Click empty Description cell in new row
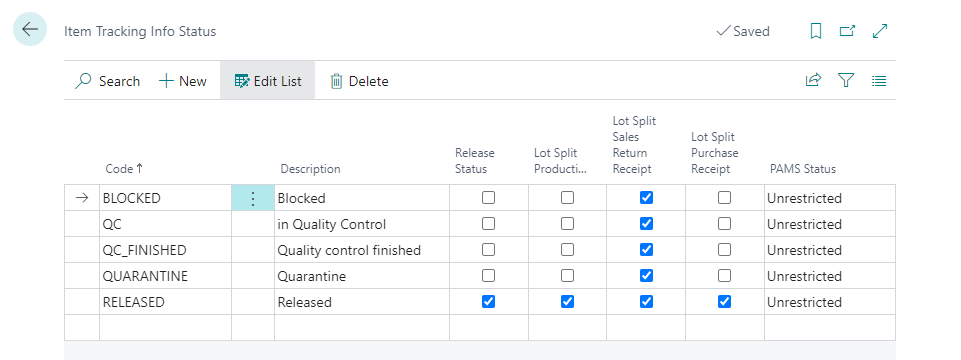The height and width of the screenshot is (360, 961). (x=362, y=327)
